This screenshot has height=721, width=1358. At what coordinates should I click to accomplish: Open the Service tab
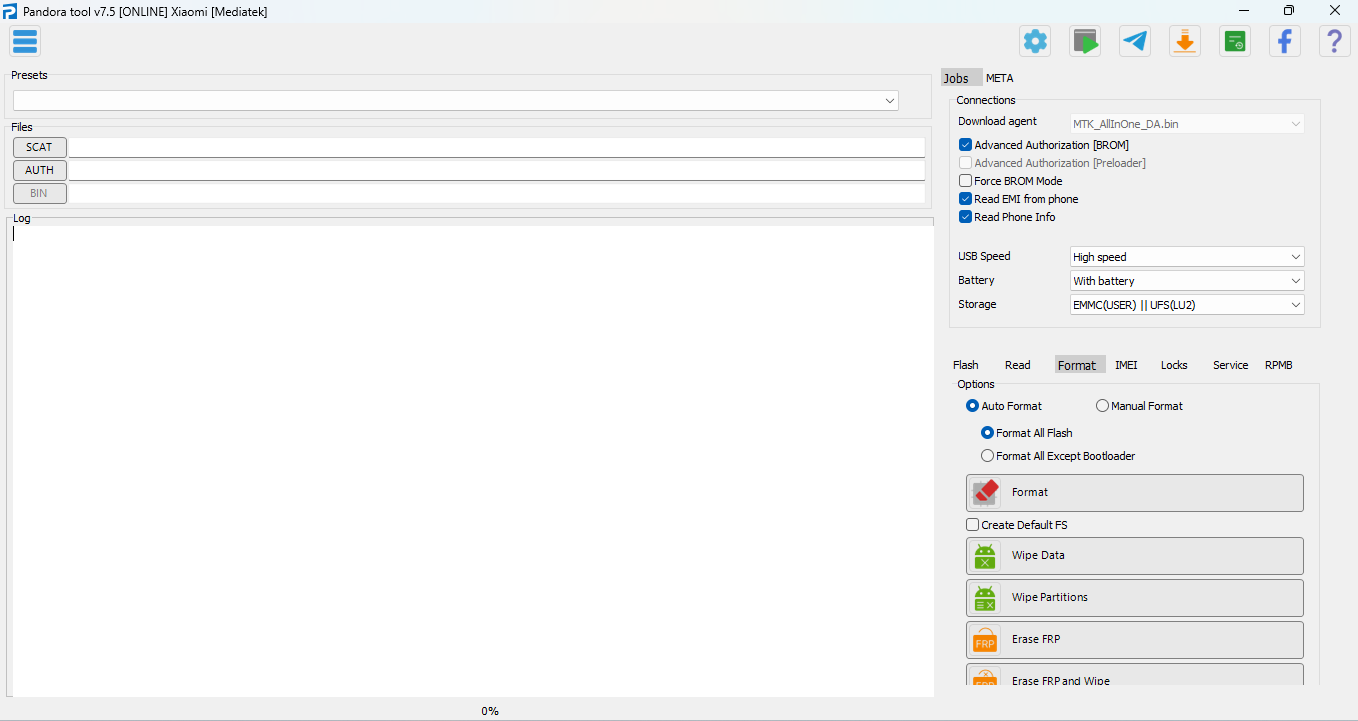1230,365
